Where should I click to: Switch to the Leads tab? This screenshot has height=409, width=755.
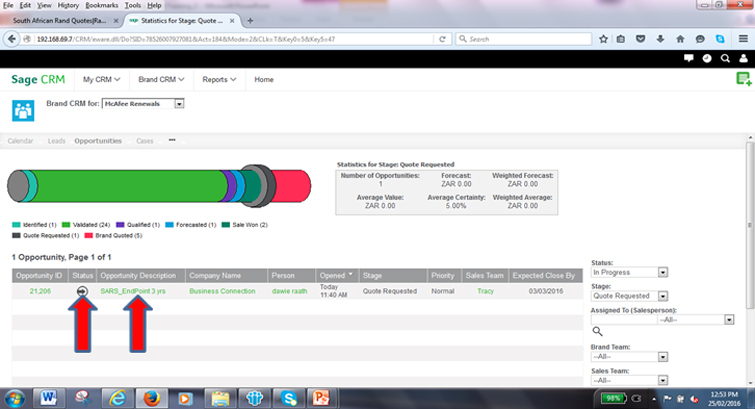coord(56,141)
